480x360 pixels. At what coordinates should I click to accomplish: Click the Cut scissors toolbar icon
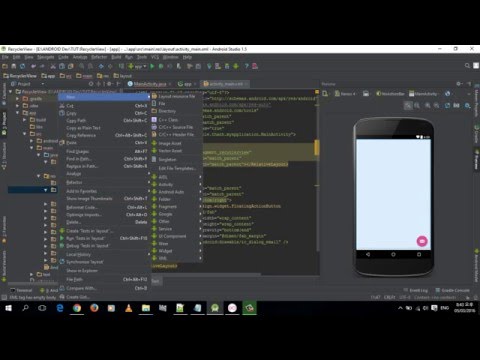click(53, 66)
